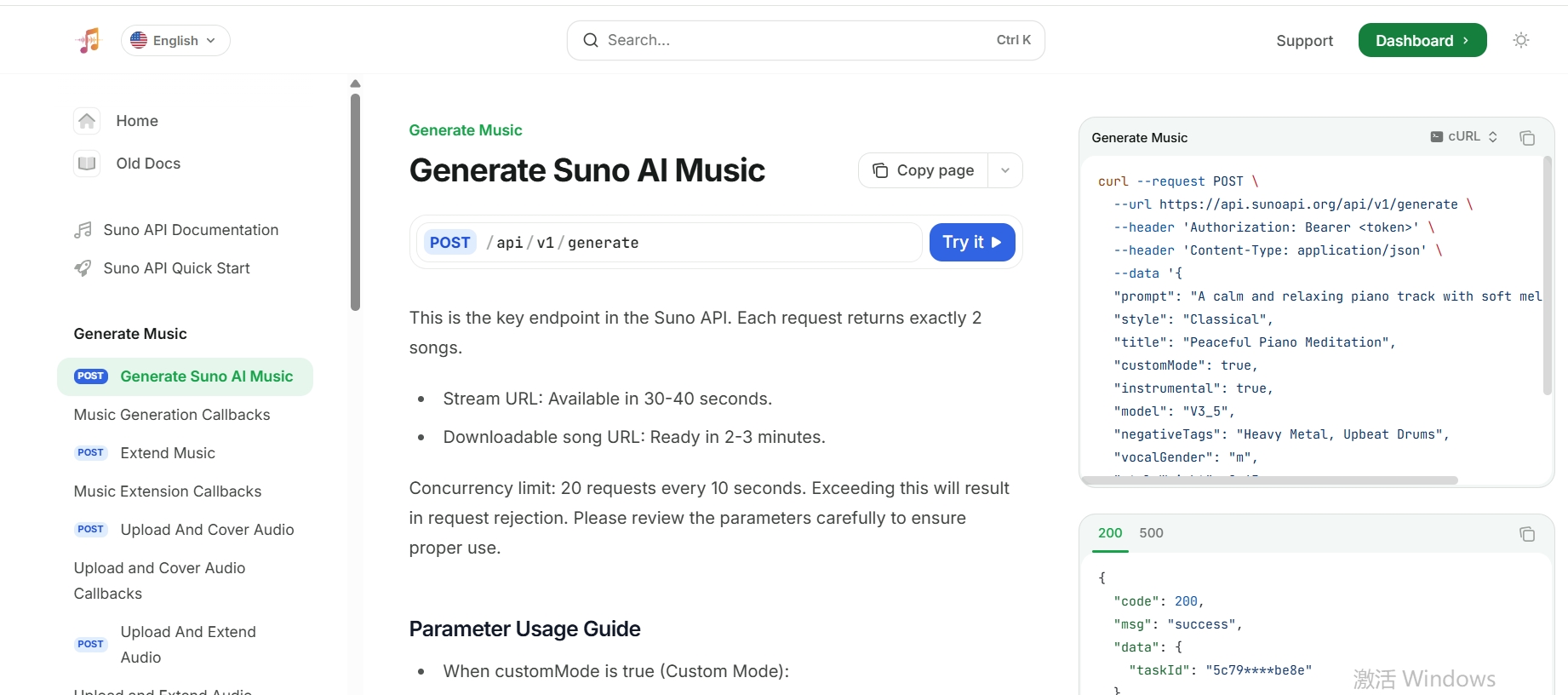Select Generate Suno AI Music sidebar item

tap(185, 376)
